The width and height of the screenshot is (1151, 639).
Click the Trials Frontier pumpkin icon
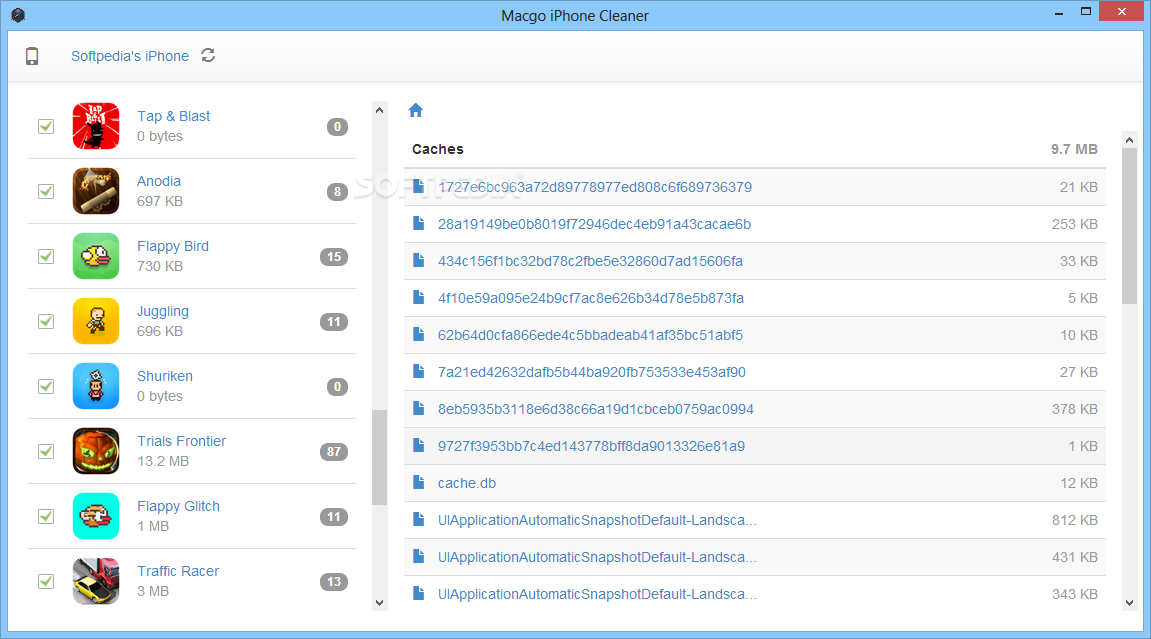point(96,451)
